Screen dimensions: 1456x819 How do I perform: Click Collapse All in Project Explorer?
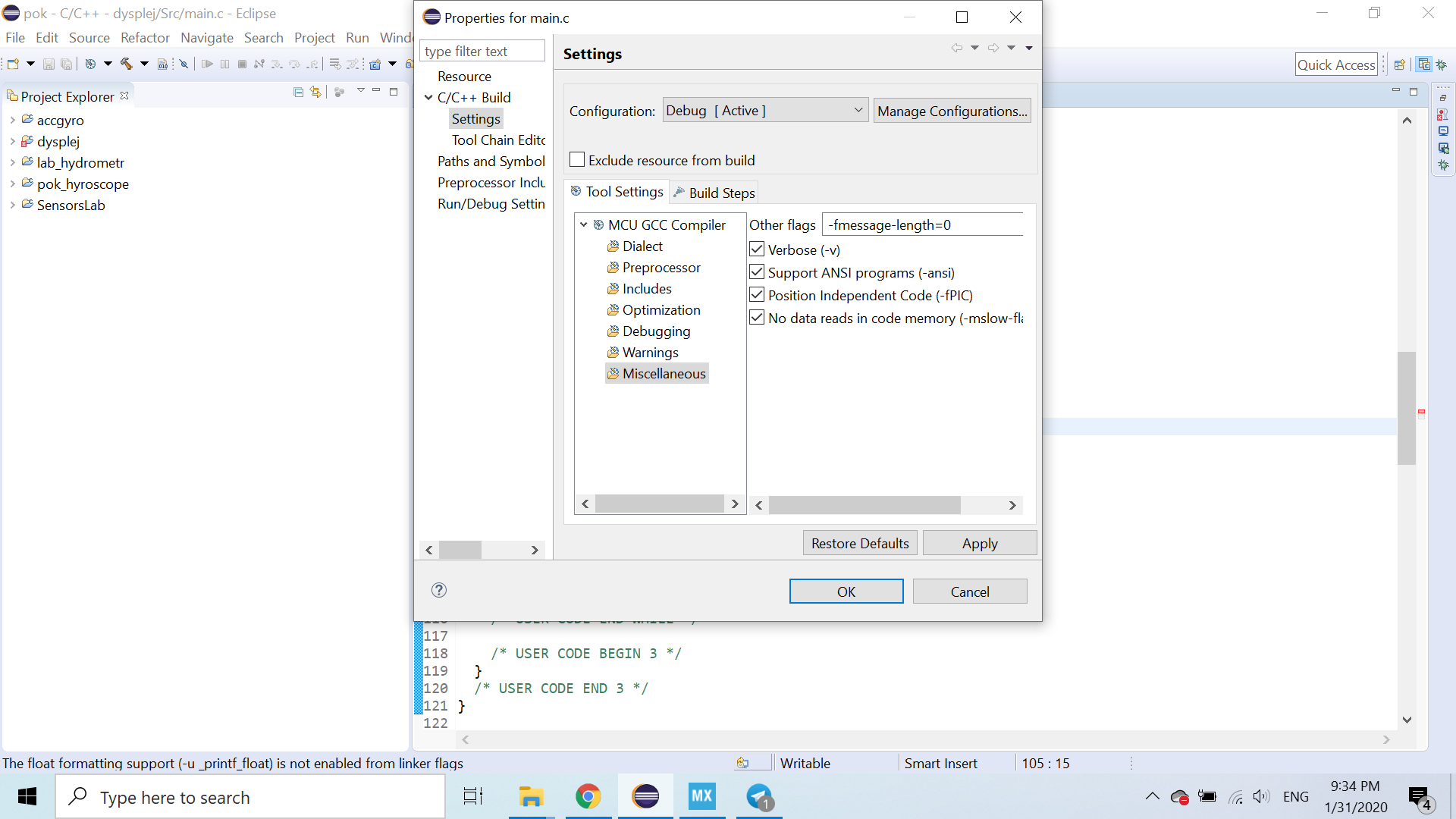[x=298, y=93]
